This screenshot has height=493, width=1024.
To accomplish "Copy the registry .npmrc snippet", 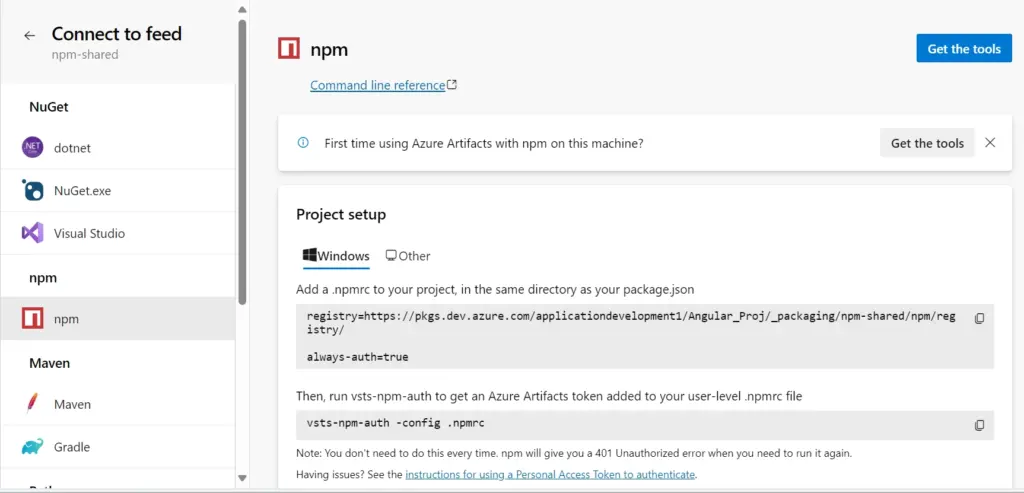I will tap(979, 318).
